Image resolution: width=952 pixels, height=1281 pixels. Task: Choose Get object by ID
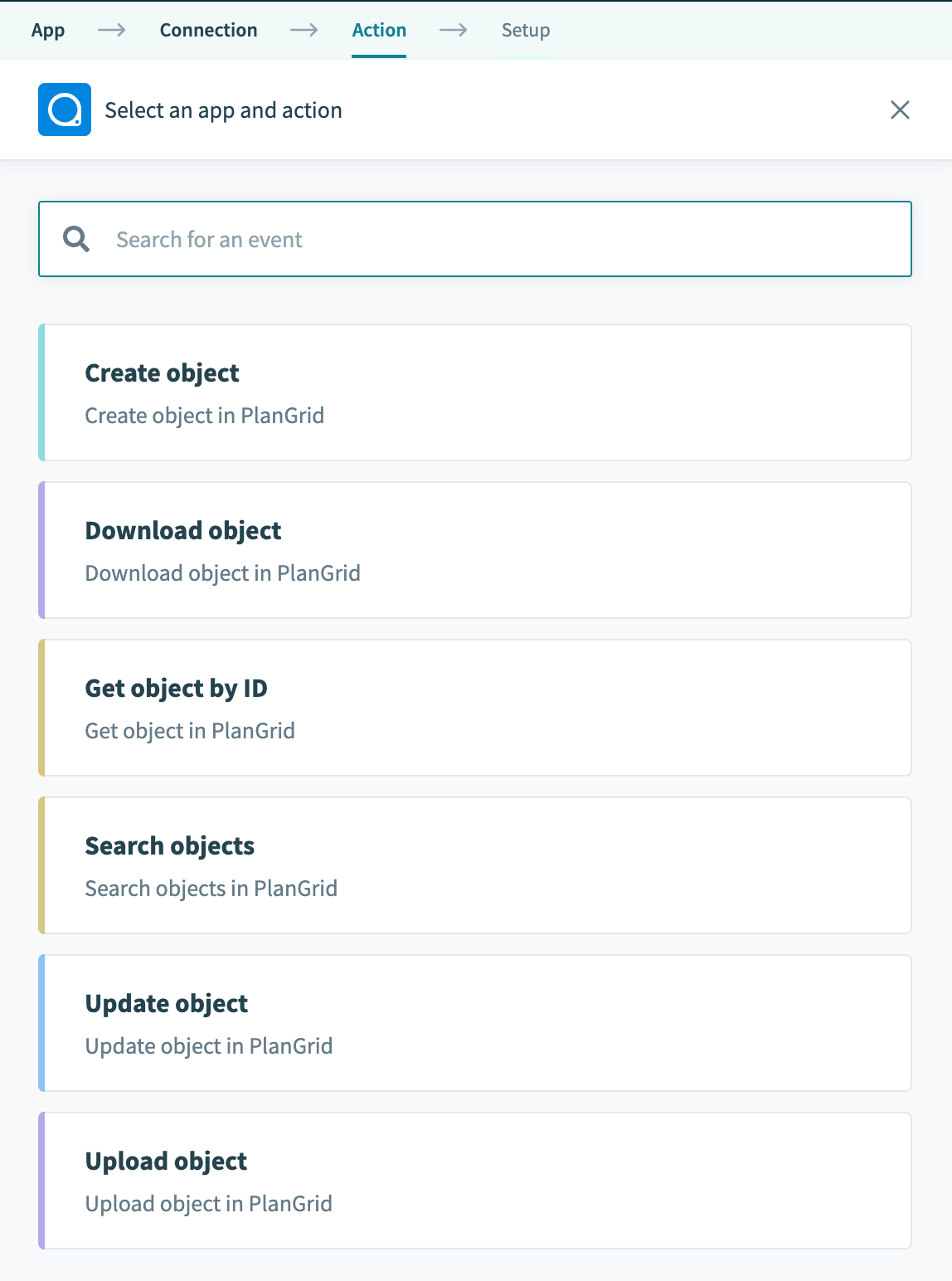click(x=476, y=707)
